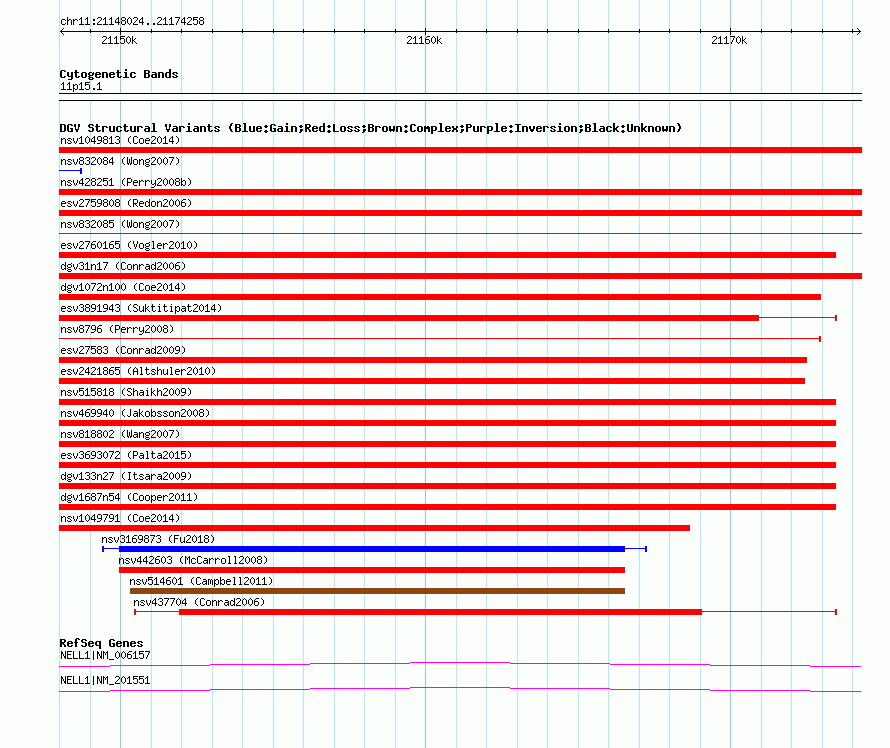Select NELL1|NM_006157 gene label

tap(105, 655)
